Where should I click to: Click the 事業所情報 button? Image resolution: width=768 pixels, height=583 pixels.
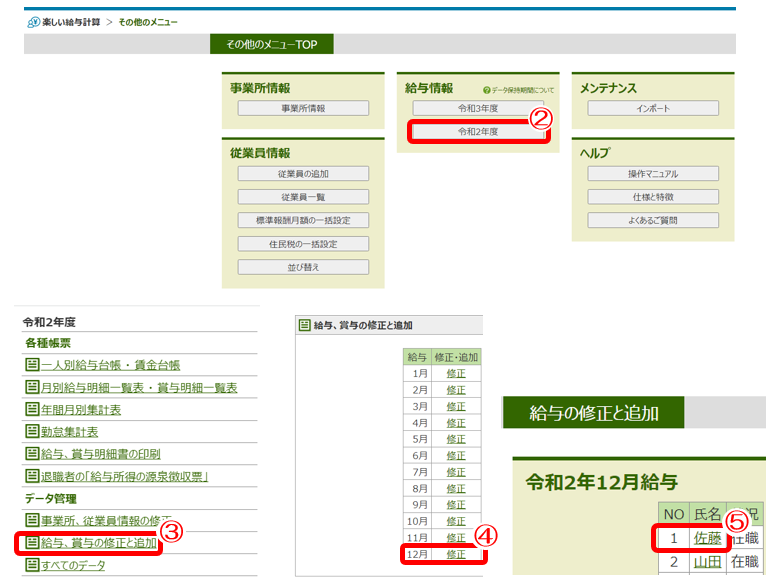coord(303,108)
